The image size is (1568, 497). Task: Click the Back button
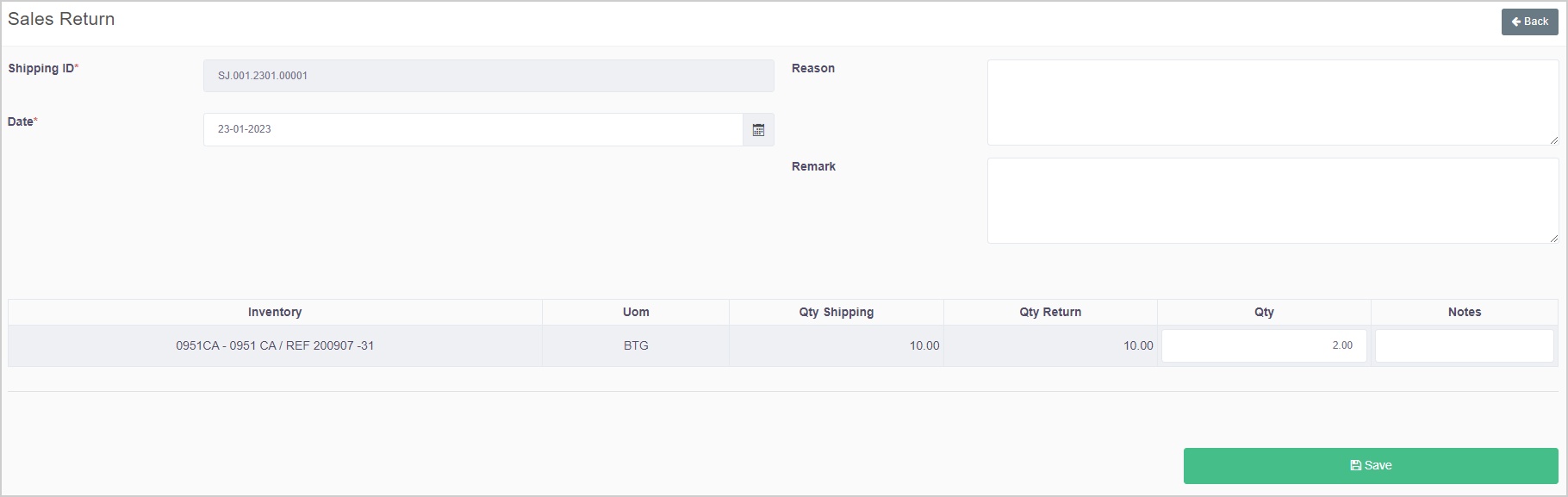click(1529, 22)
